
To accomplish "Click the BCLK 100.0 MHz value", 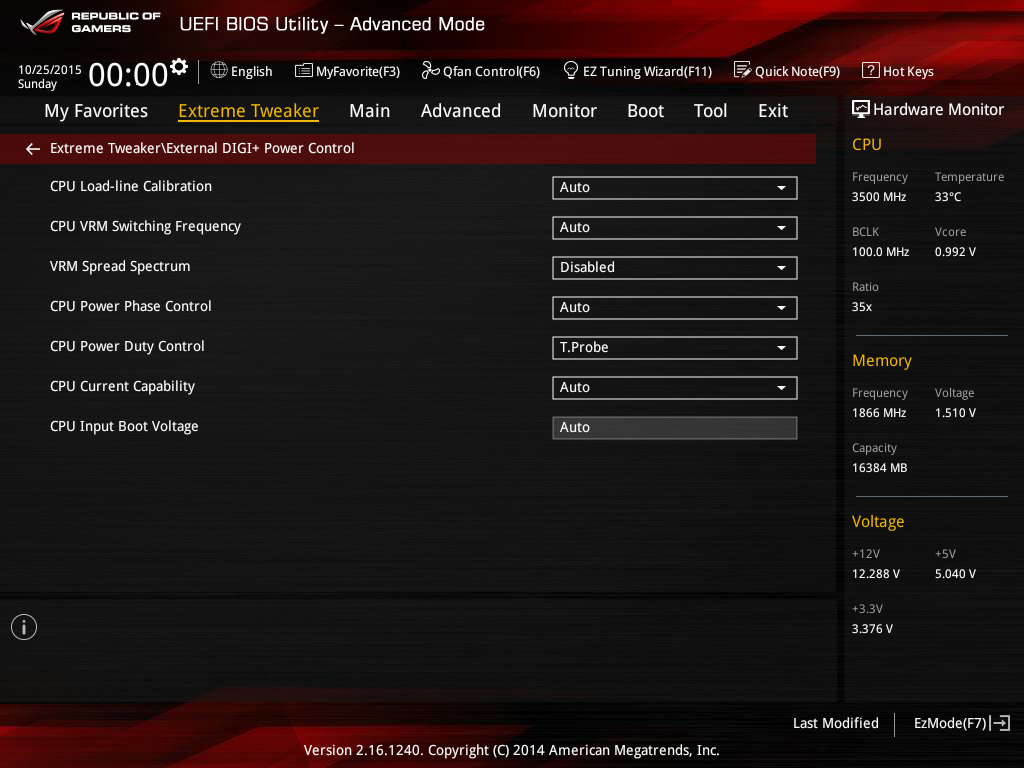I will [x=880, y=251].
